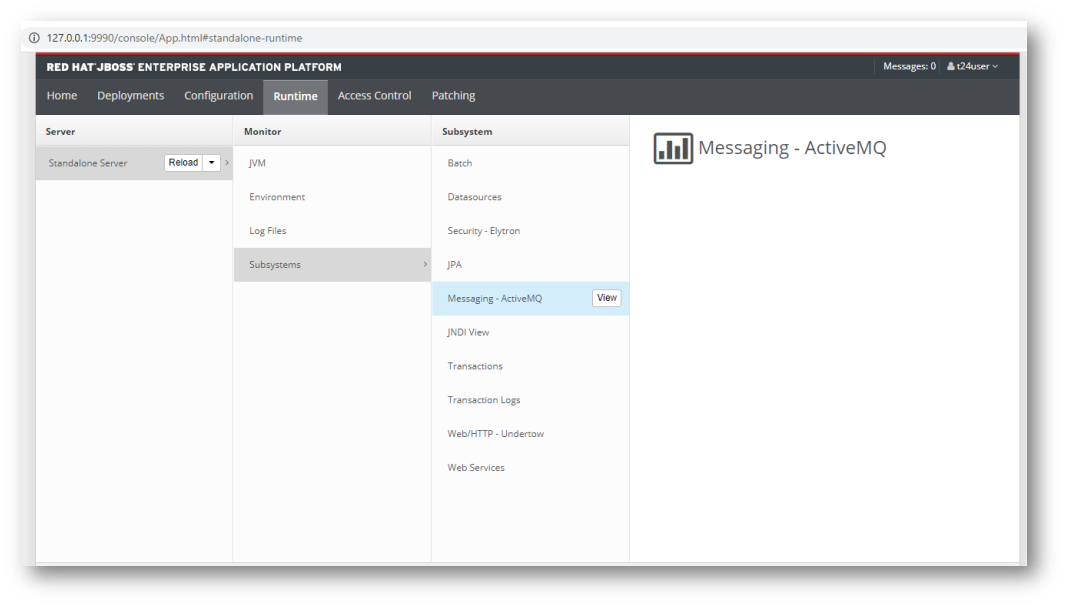Click the Messaging - ActiveMQ chart icon

click(x=672, y=149)
